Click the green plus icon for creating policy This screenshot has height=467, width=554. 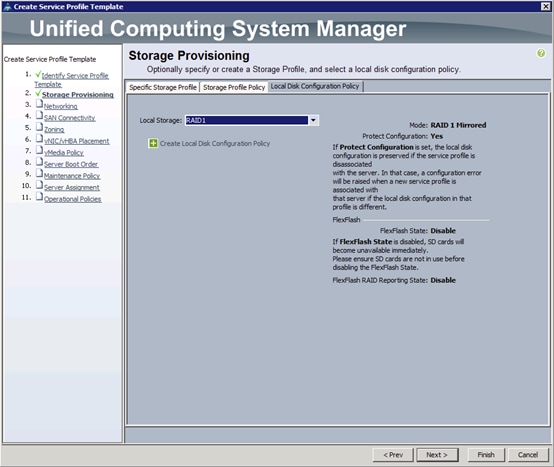pyautogui.click(x=153, y=143)
